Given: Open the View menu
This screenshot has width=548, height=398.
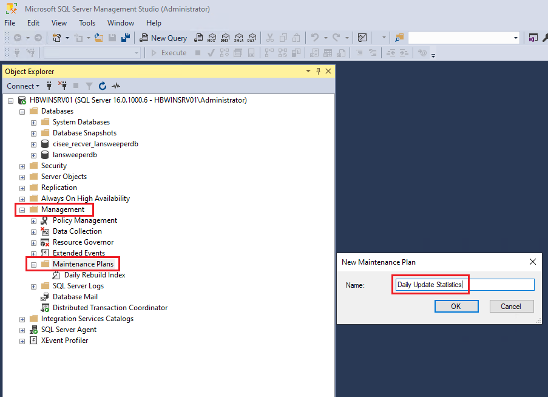Looking at the screenshot, I should tap(59, 23).
